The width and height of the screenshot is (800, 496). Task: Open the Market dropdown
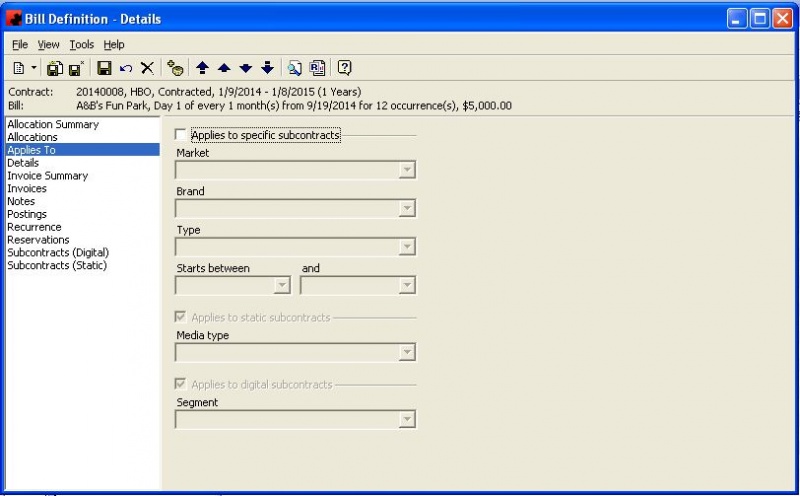406,170
